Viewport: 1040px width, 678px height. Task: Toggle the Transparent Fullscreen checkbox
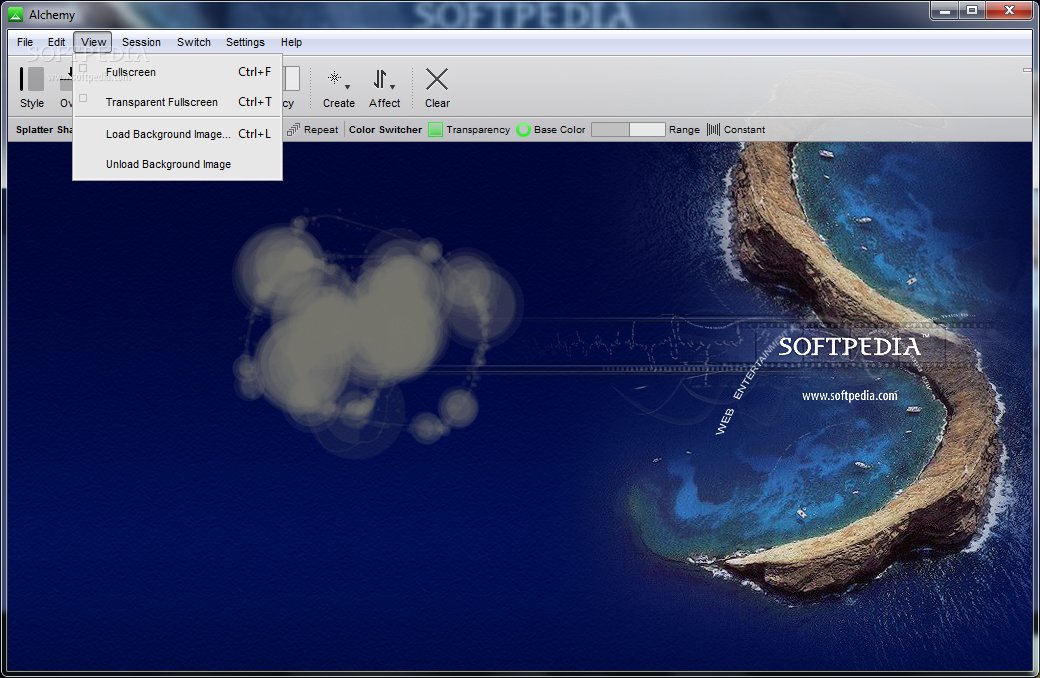[83, 98]
